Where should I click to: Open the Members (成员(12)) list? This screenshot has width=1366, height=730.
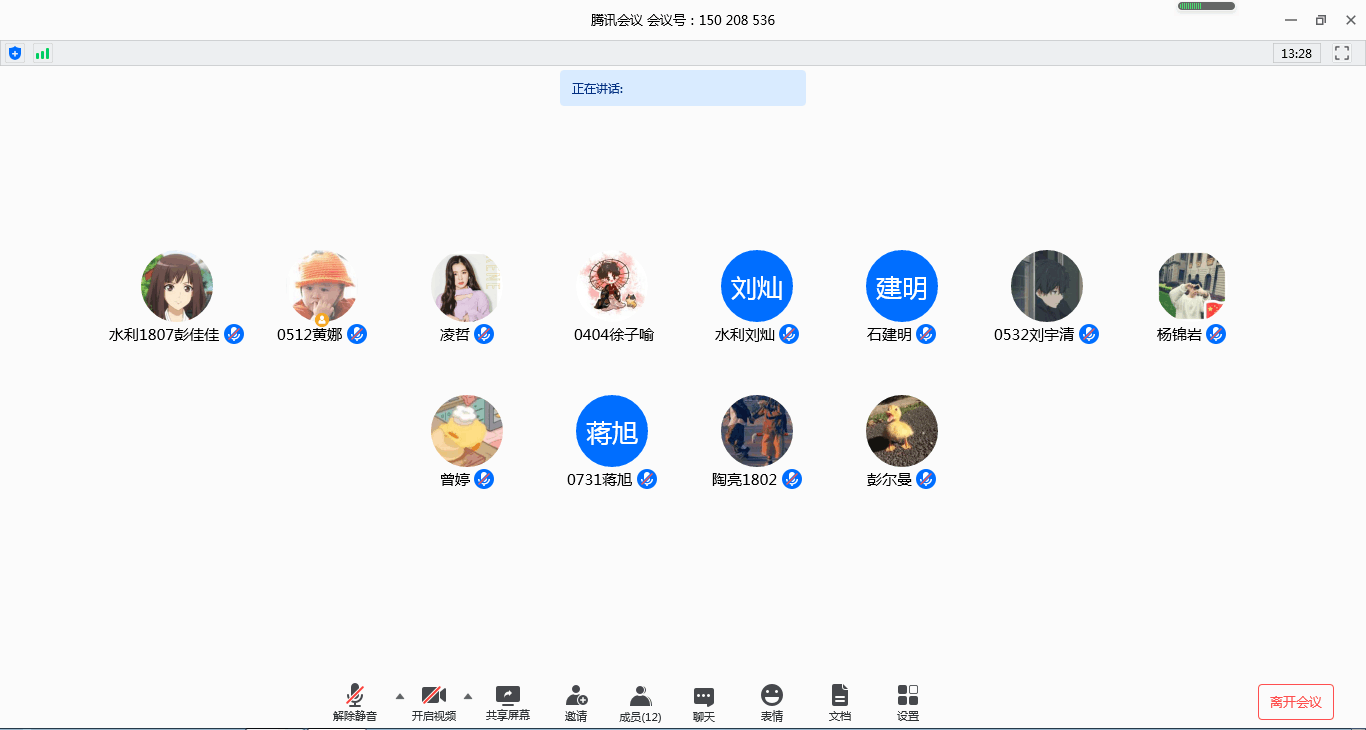640,703
